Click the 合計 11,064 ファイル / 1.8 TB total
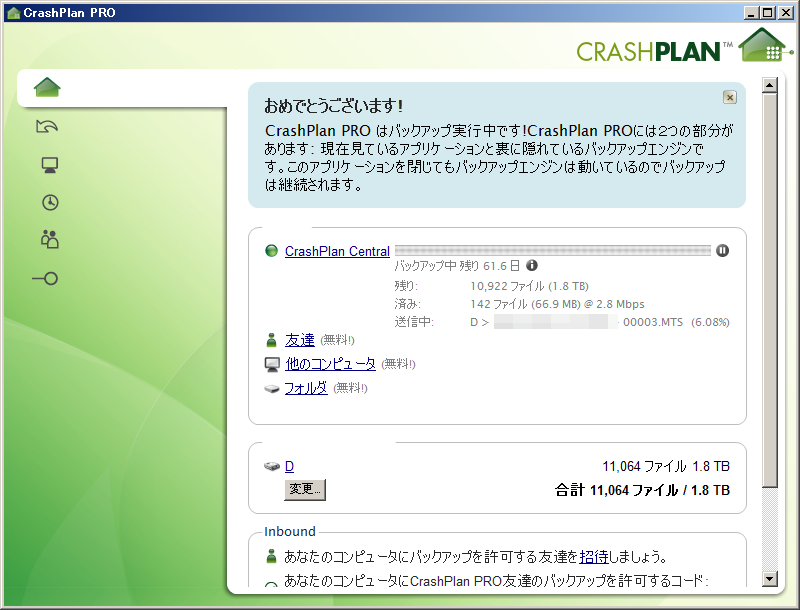Screen dimensions: 800x610 pyautogui.click(x=642, y=490)
